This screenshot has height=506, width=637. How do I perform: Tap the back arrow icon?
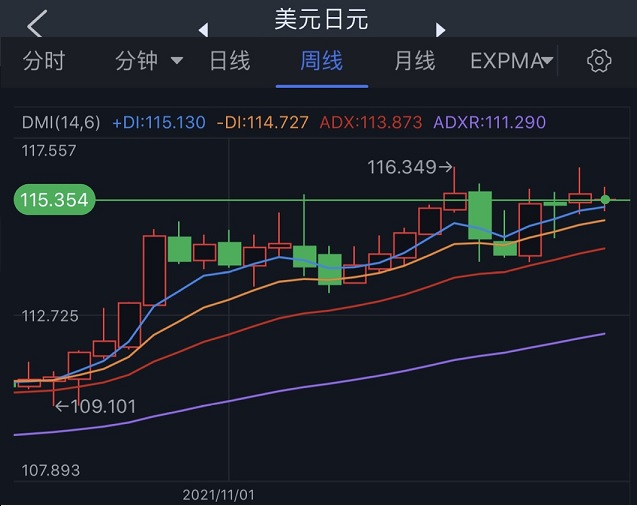click(x=37, y=23)
